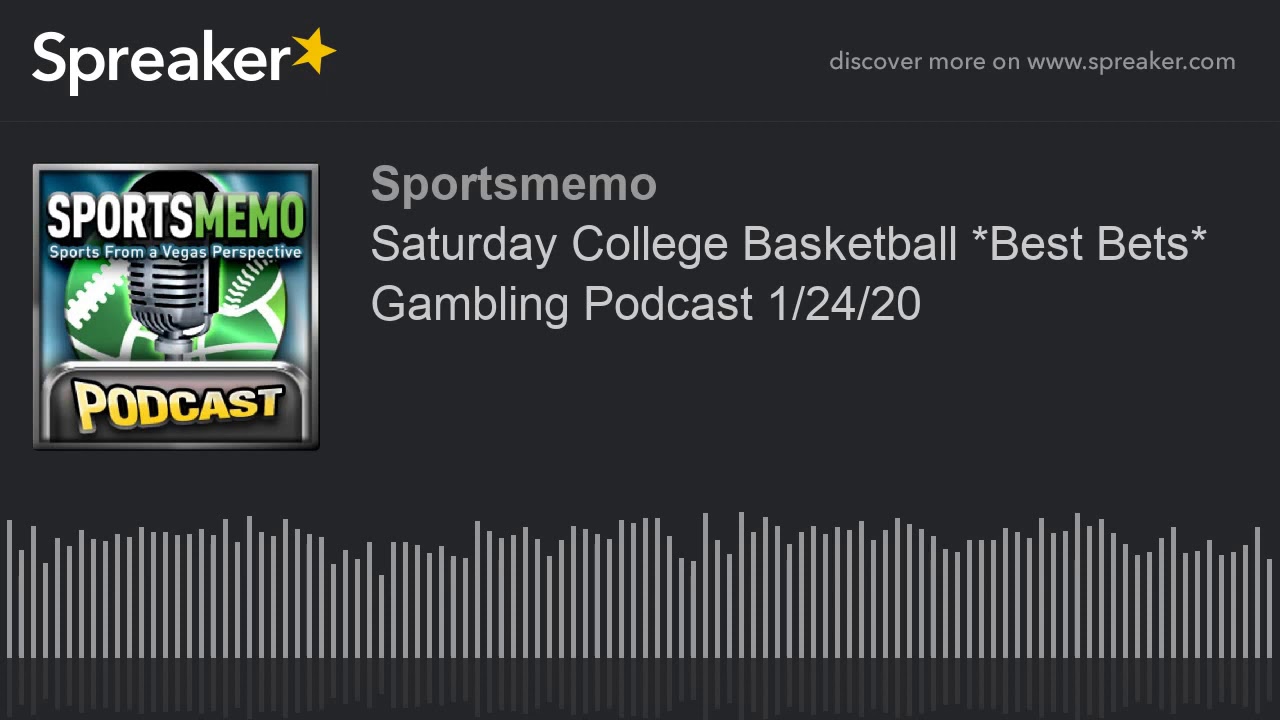Viewport: 1280px width, 720px height.
Task: Click the yellow star in Spreaker logo
Action: point(314,51)
